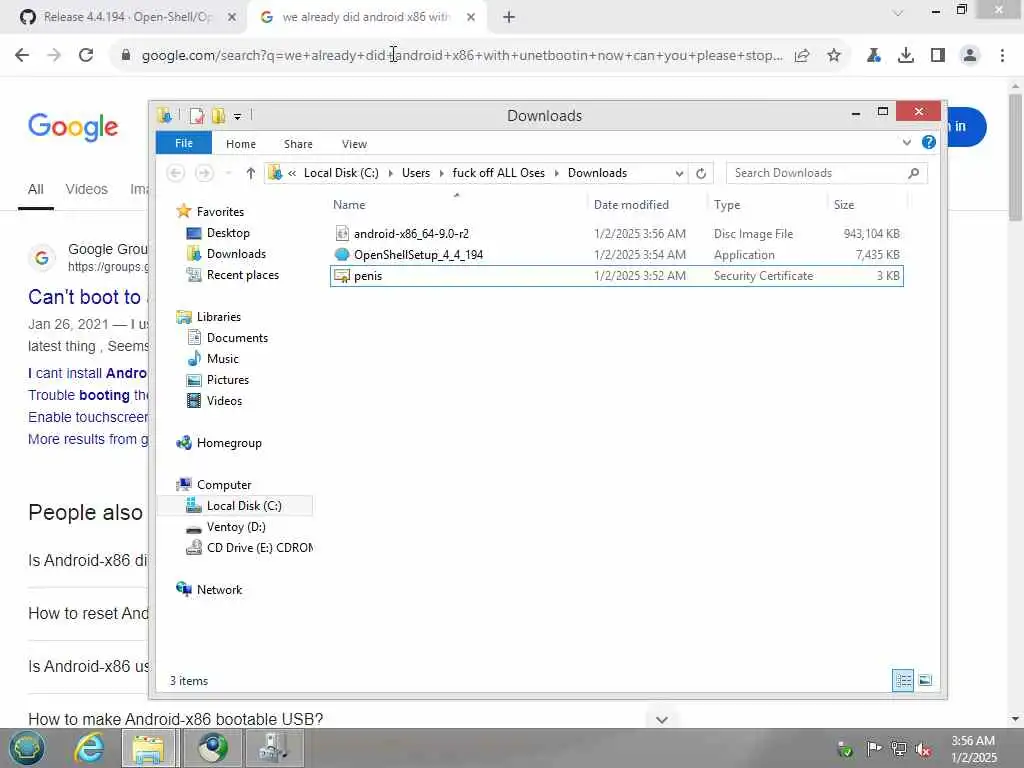The image size is (1024, 768).
Task: Open Ventoy (D:) drive
Action: pos(236,526)
